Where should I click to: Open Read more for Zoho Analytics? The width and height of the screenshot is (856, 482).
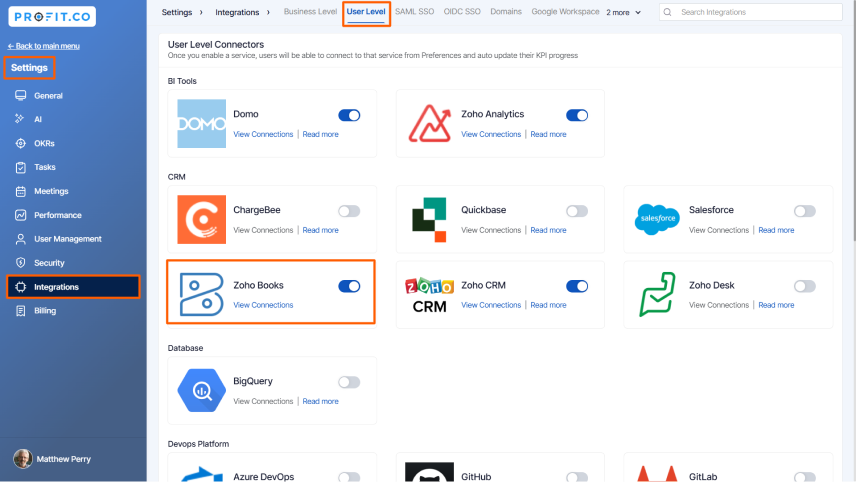(x=548, y=134)
